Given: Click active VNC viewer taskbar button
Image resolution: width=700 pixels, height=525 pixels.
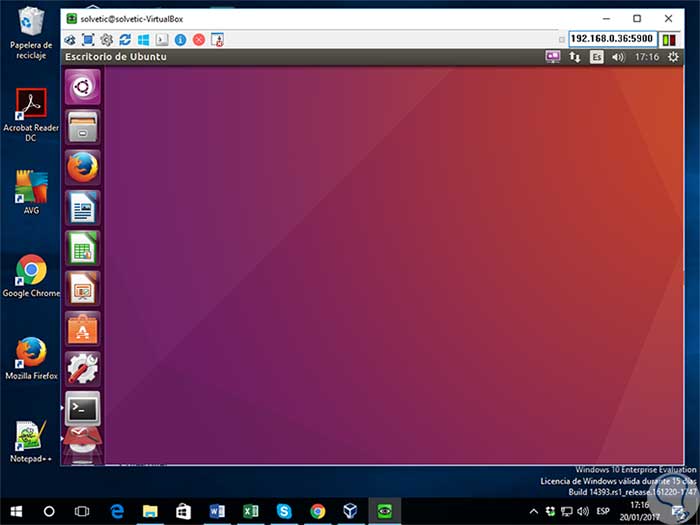Looking at the screenshot, I should tap(384, 511).
